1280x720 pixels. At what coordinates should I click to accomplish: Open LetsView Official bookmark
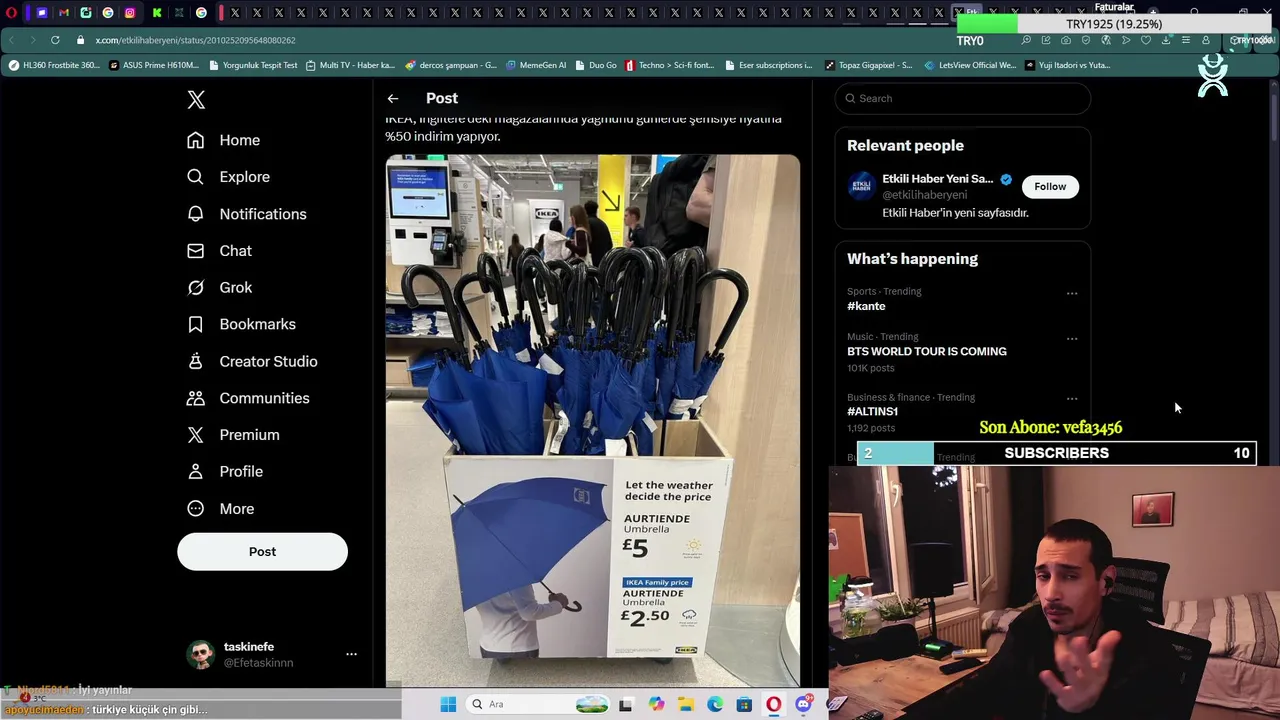tap(970, 65)
